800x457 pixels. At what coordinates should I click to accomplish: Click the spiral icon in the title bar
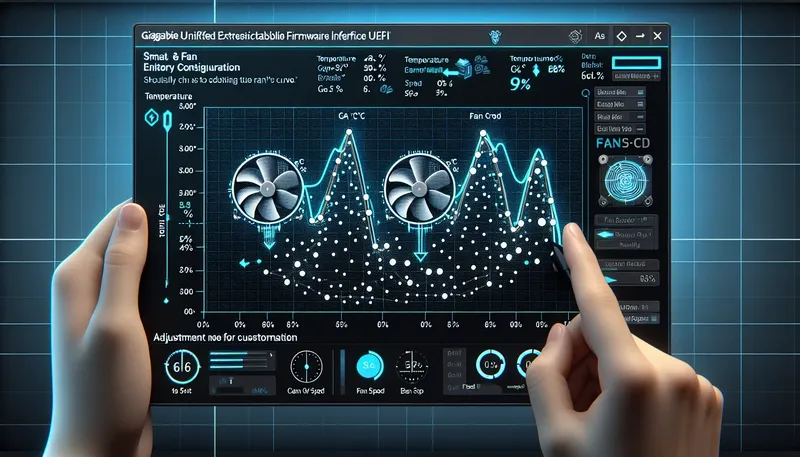pos(576,36)
